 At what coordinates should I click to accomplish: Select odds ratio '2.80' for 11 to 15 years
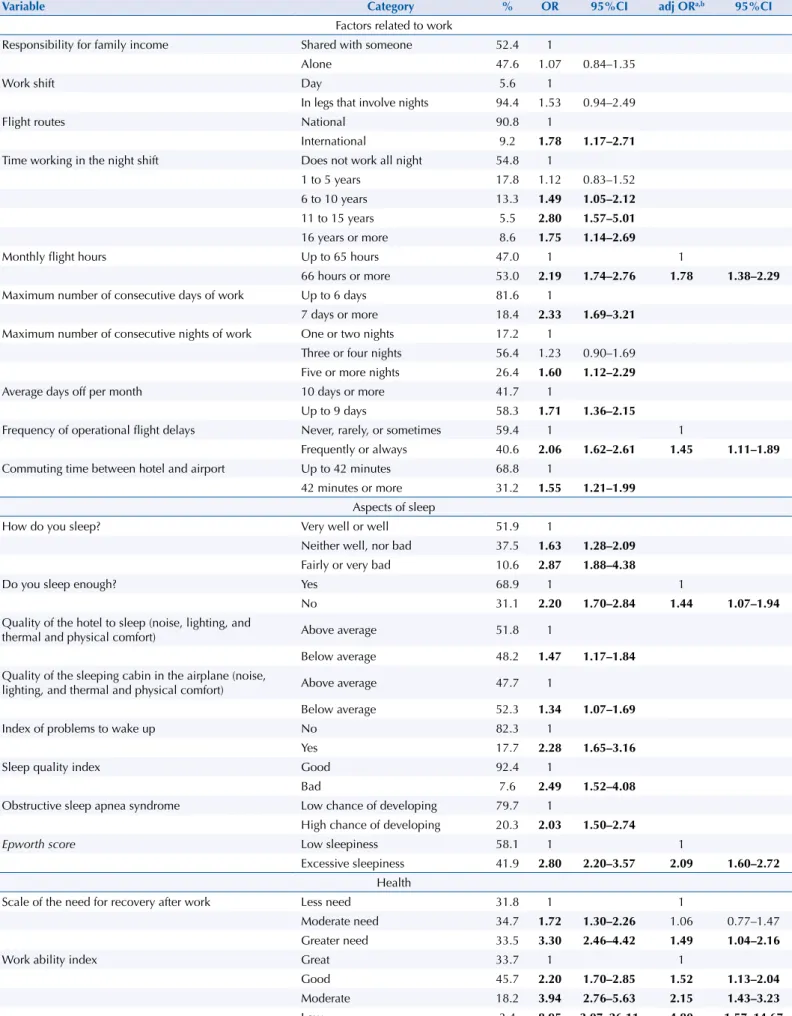[550, 218]
